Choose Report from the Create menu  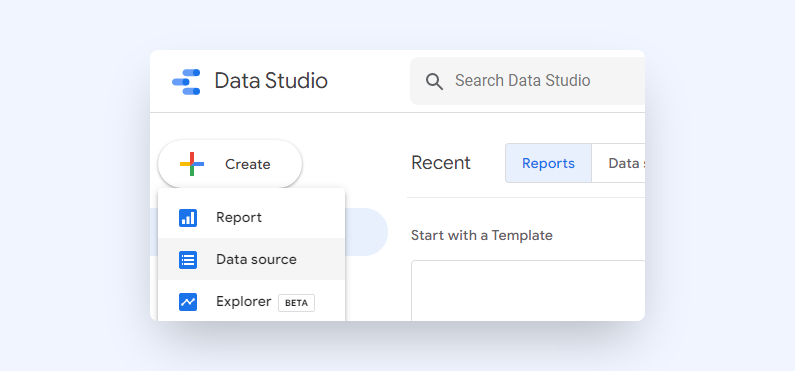251,217
